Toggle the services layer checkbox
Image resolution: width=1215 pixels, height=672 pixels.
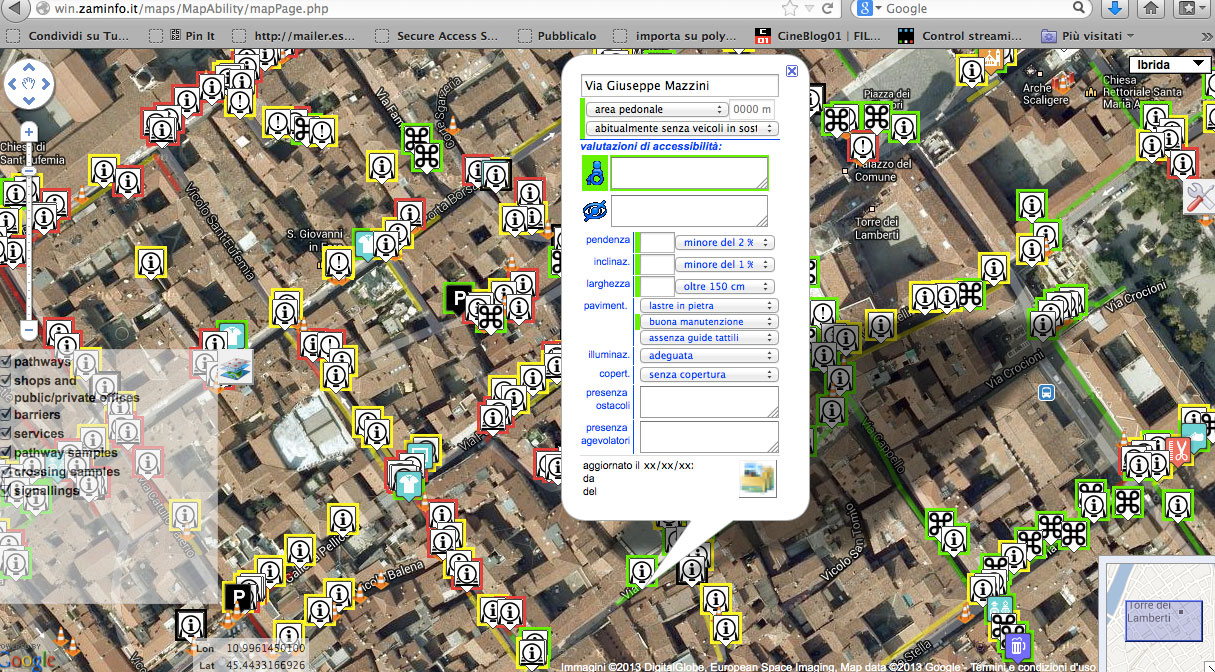coord(6,433)
